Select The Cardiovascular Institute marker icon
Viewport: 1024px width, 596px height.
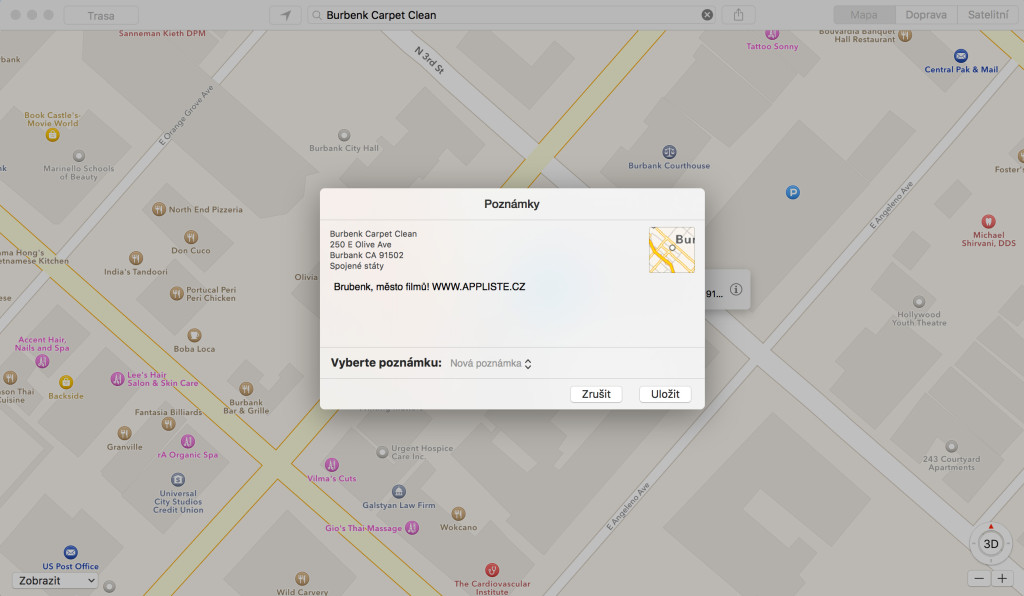492,570
